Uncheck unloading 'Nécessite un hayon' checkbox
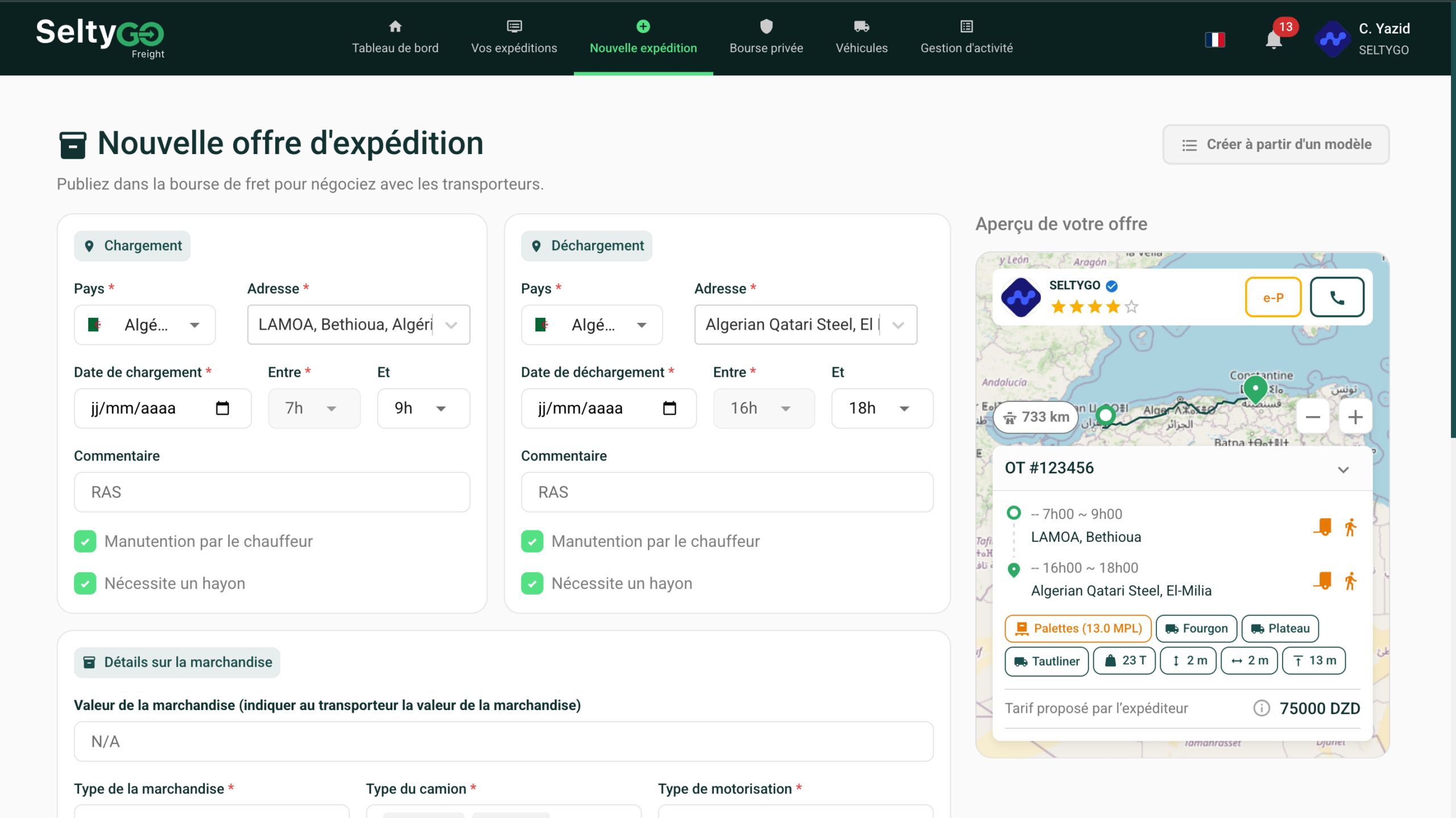Viewport: 1456px width, 818px height. pos(532,583)
